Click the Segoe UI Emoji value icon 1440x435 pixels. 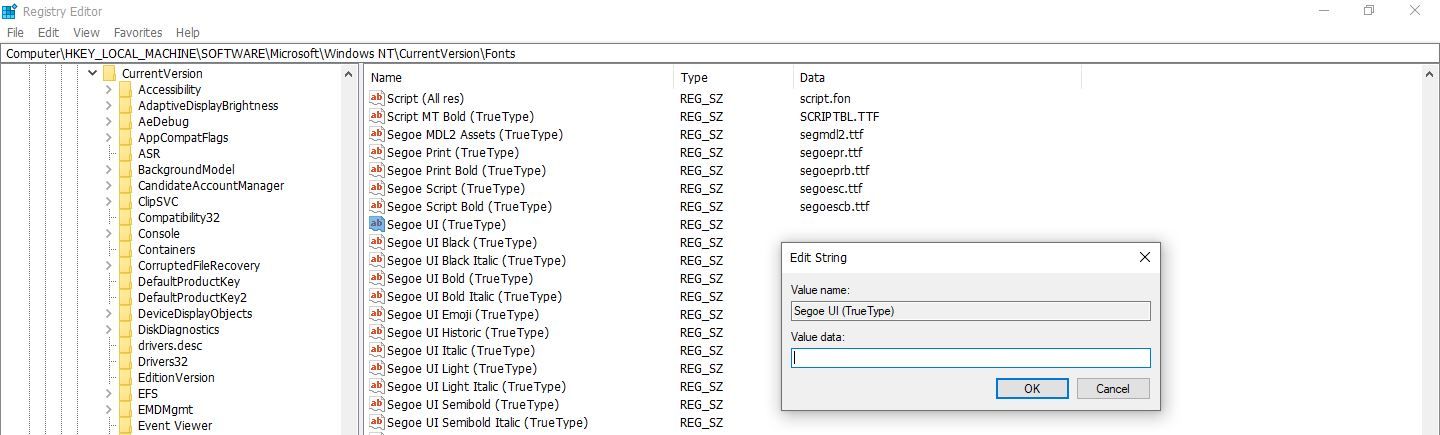(377, 314)
